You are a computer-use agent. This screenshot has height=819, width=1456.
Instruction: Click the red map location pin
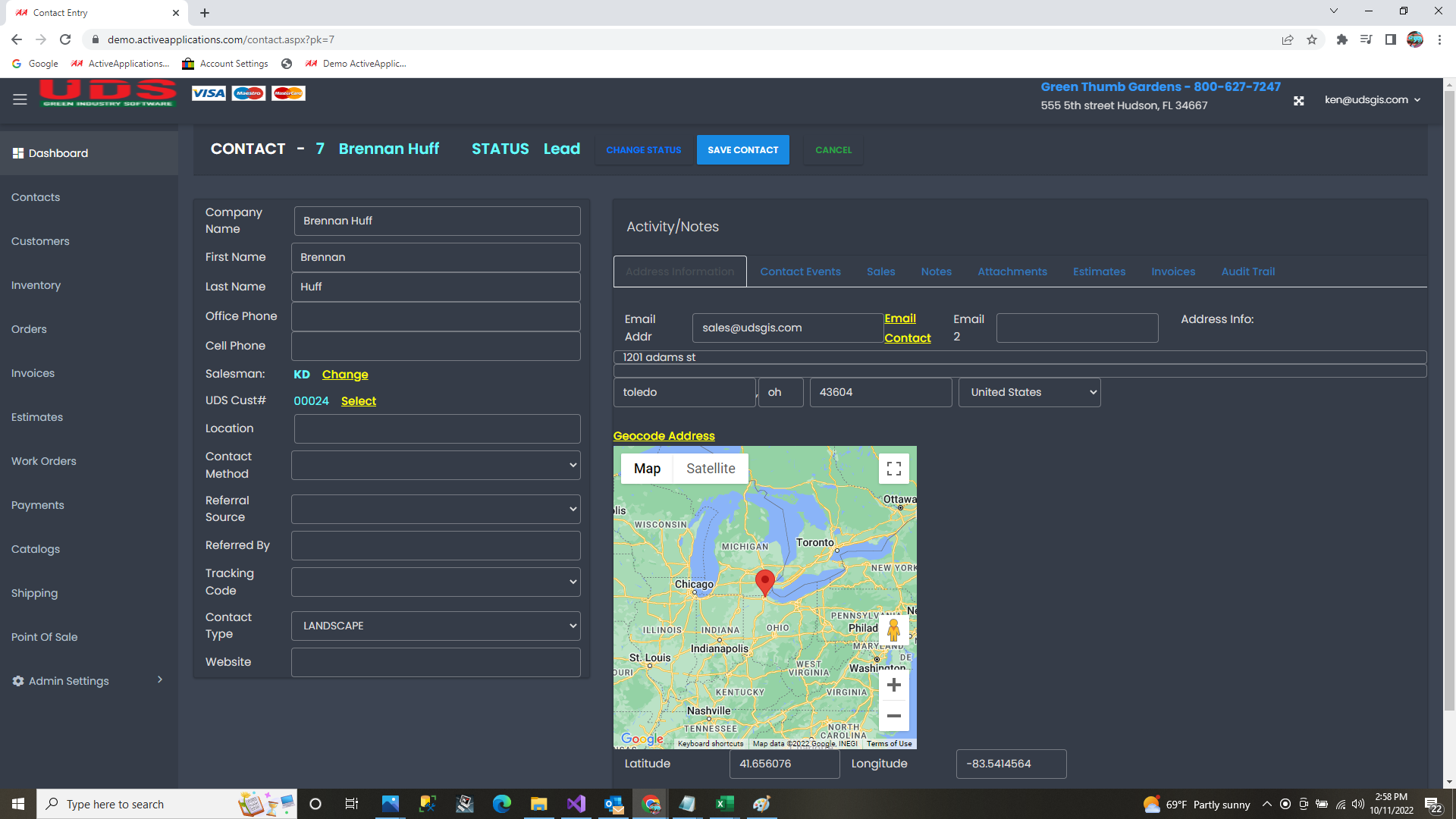tap(765, 582)
